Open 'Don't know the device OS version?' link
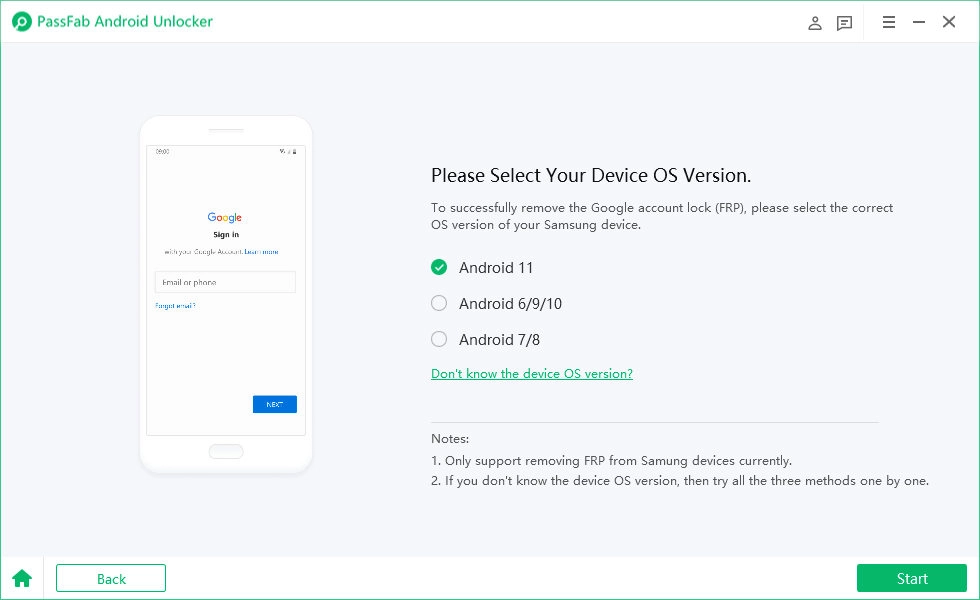This screenshot has height=600, width=980. point(532,373)
